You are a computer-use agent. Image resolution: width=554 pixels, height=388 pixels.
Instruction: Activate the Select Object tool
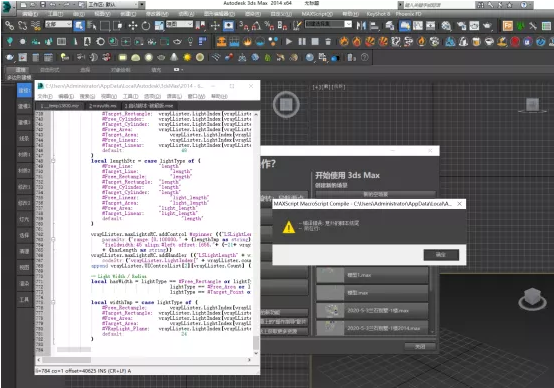79,25
